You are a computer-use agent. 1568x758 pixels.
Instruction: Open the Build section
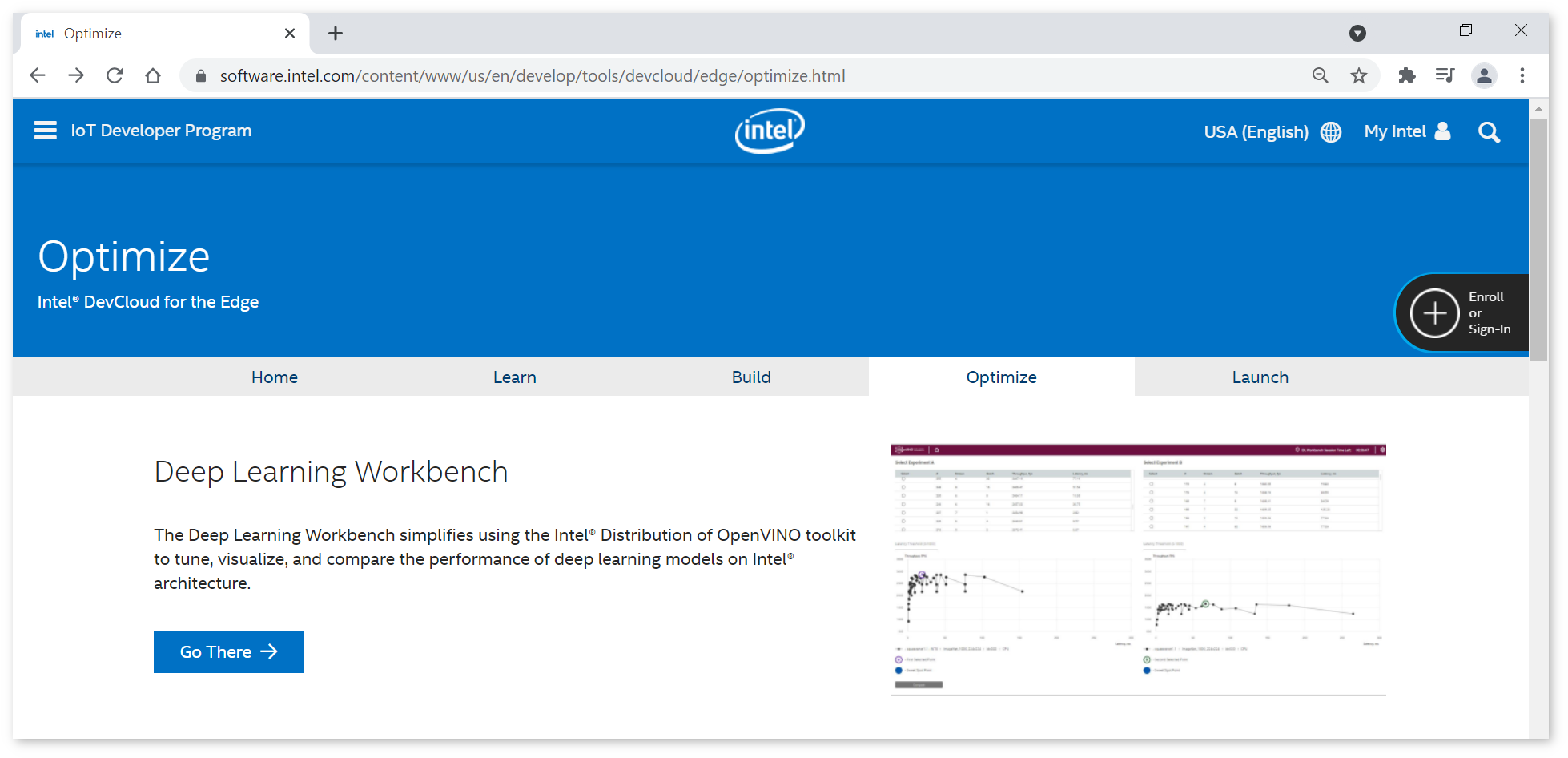(x=750, y=377)
